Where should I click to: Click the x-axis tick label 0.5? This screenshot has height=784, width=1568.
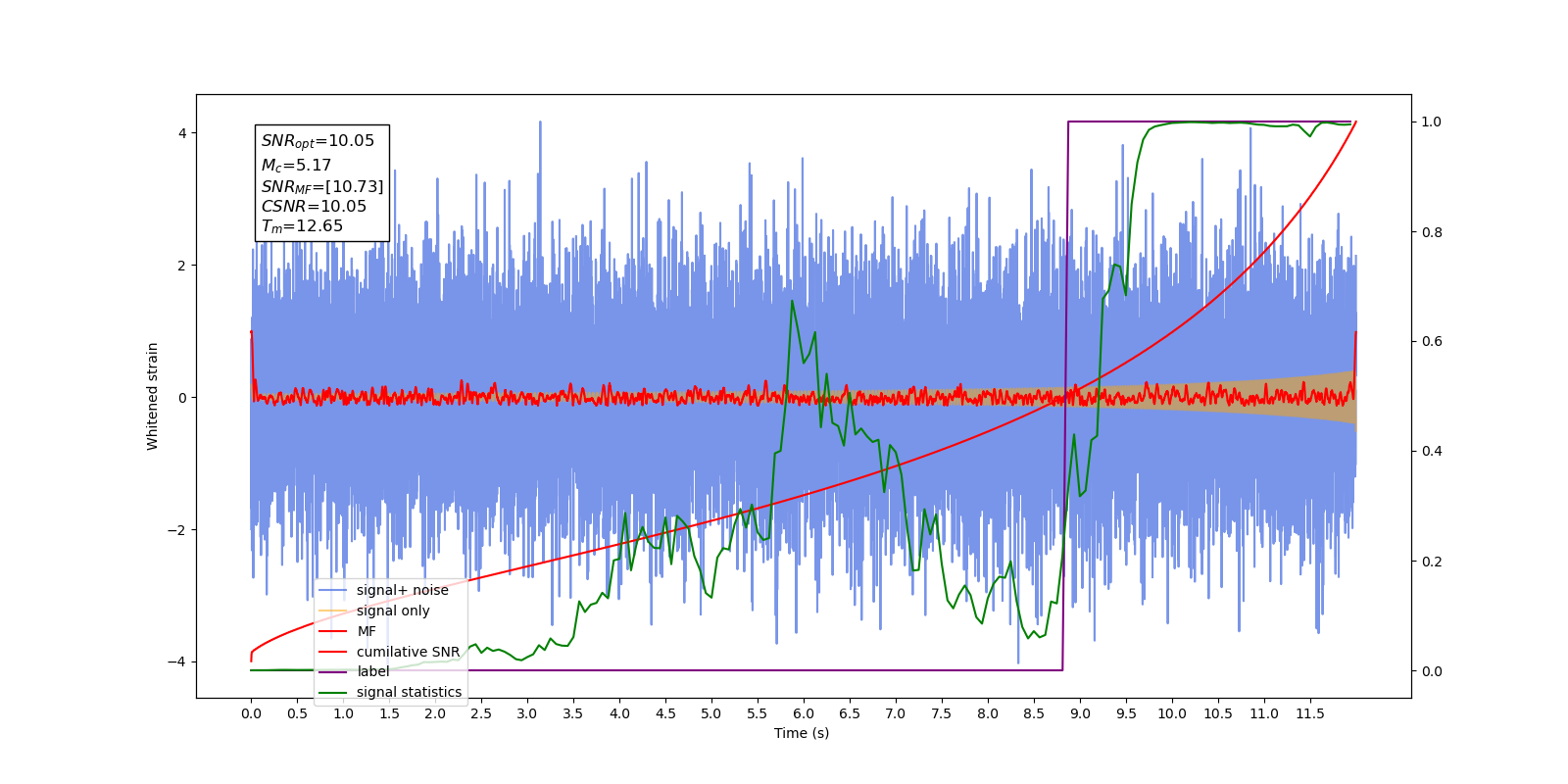click(x=297, y=713)
